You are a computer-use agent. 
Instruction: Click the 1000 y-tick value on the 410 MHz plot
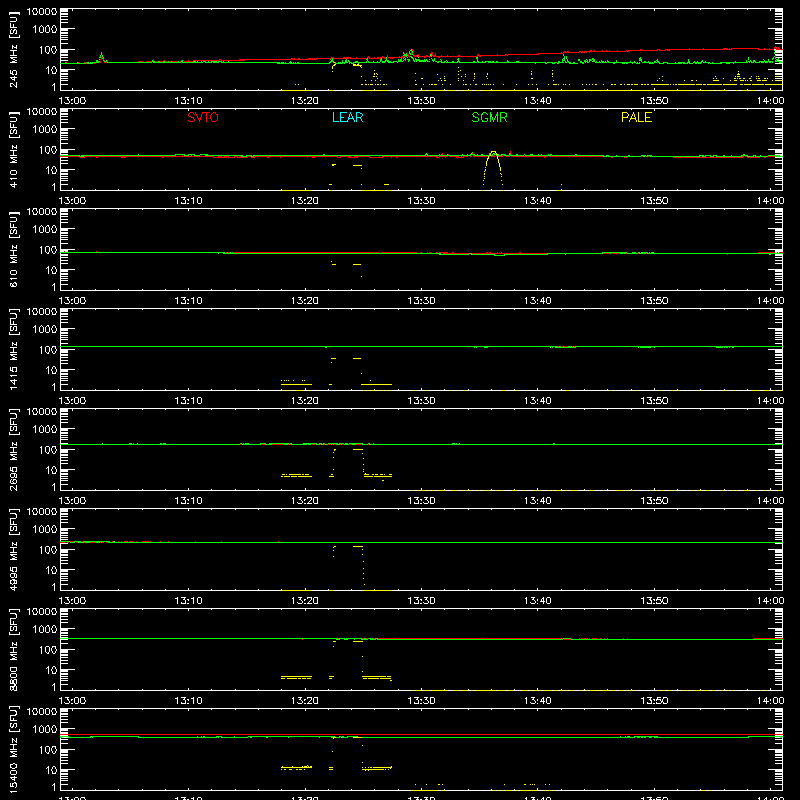coord(45,130)
